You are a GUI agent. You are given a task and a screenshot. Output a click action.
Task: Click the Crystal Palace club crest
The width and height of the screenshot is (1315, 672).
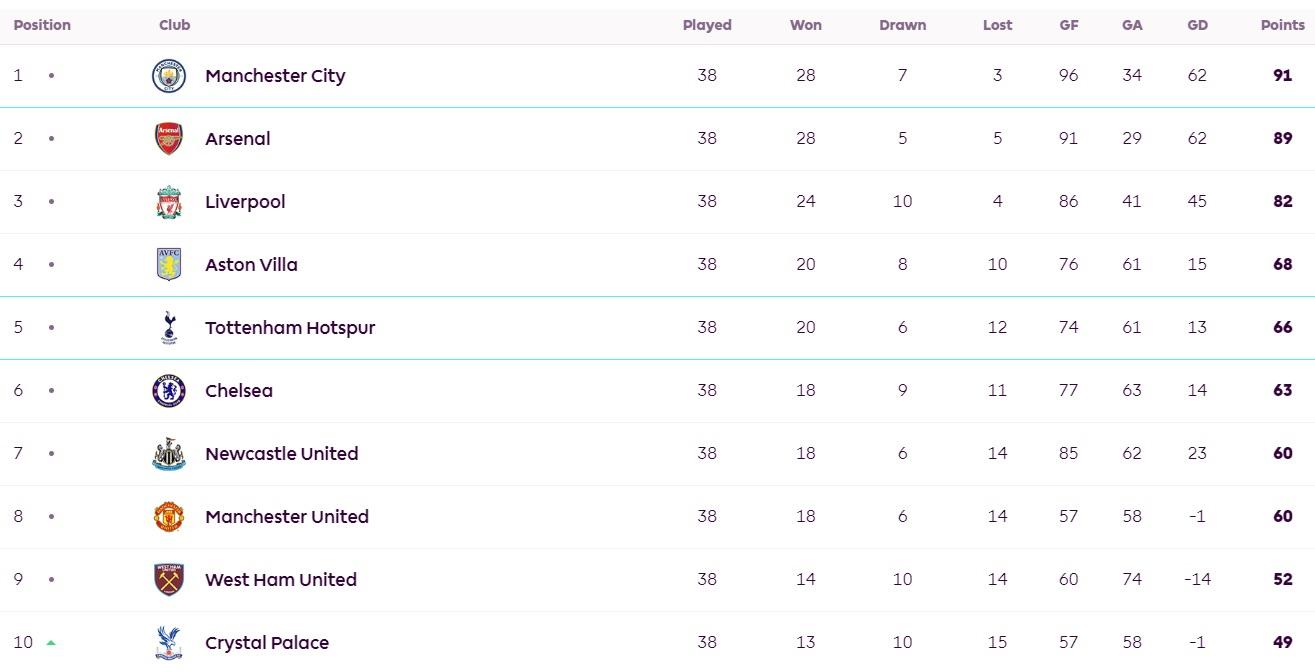(x=169, y=643)
